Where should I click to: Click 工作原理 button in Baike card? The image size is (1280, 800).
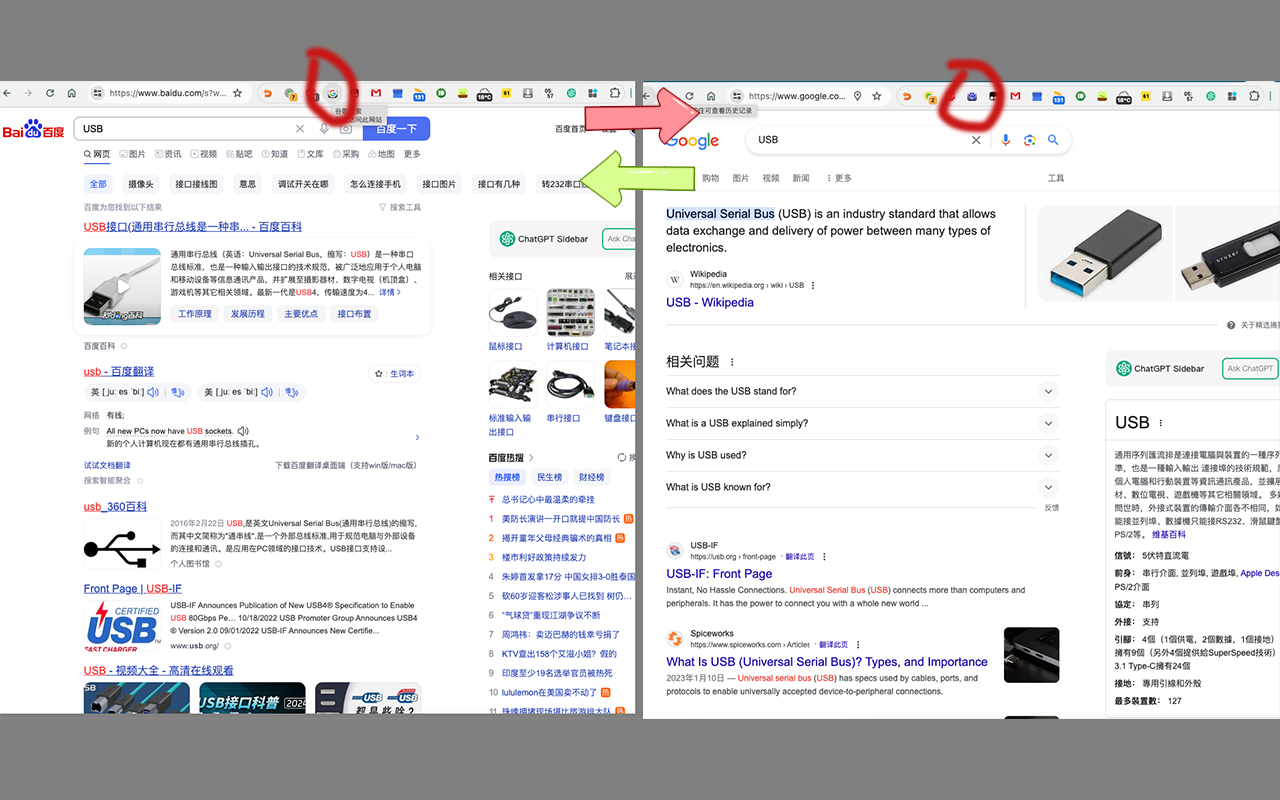tap(195, 314)
